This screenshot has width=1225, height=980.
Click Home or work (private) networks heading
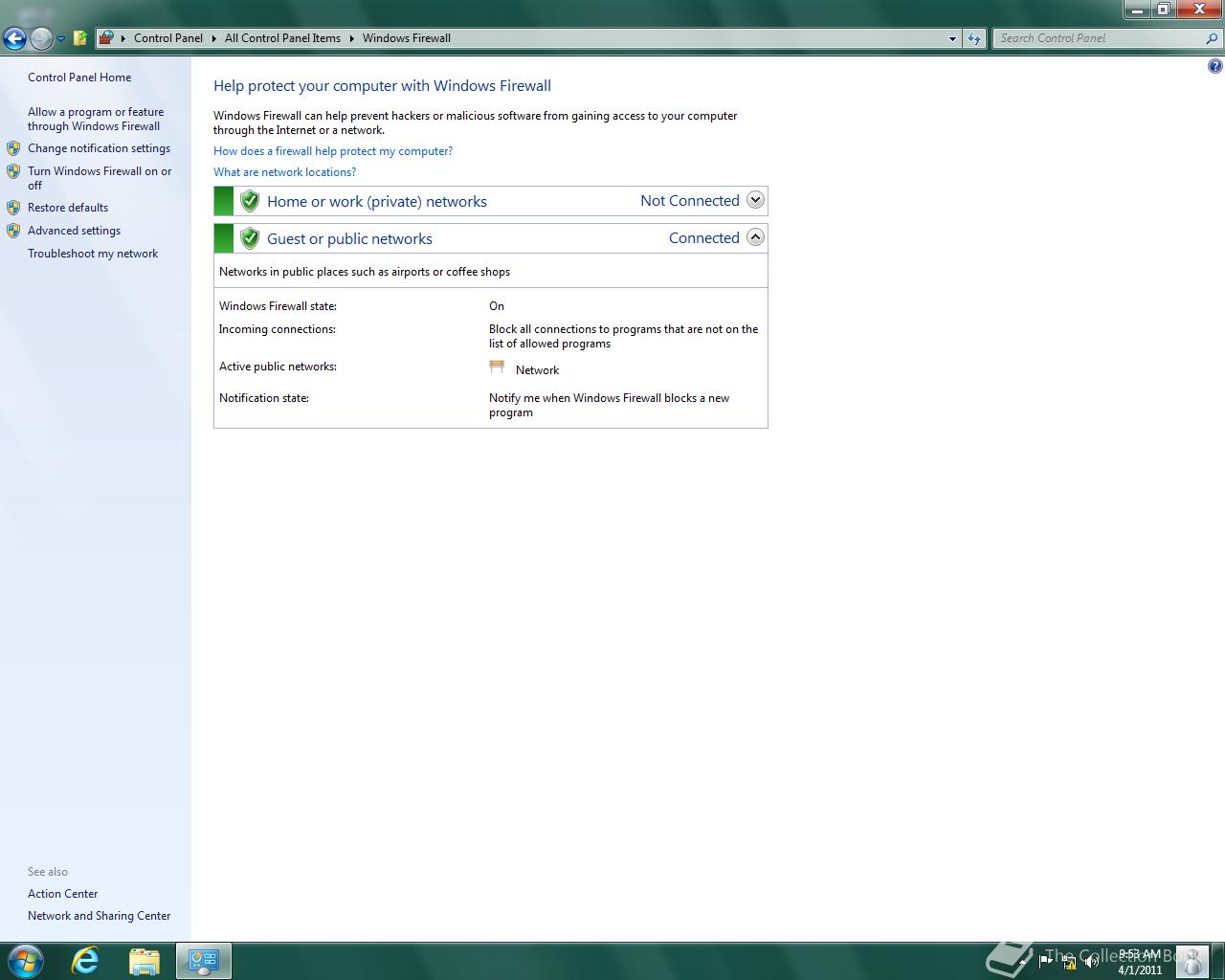tap(377, 201)
